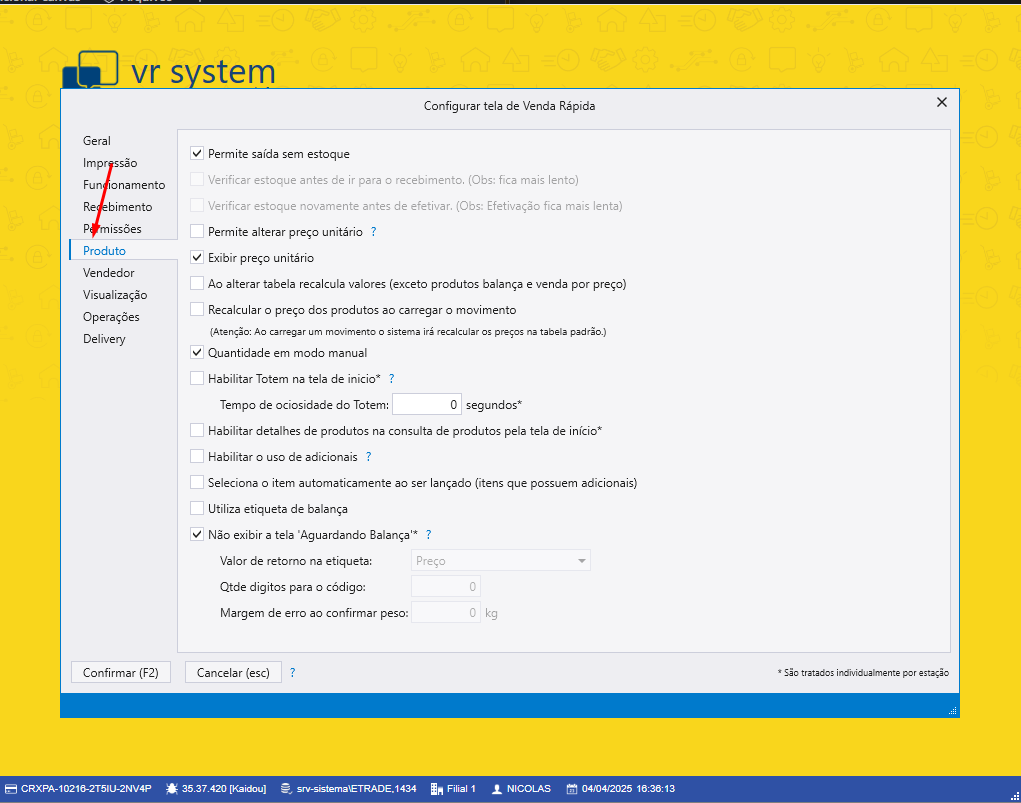This screenshot has width=1021, height=803.
Task: Click the user icon next to NICOLAS
Action: (x=496, y=789)
